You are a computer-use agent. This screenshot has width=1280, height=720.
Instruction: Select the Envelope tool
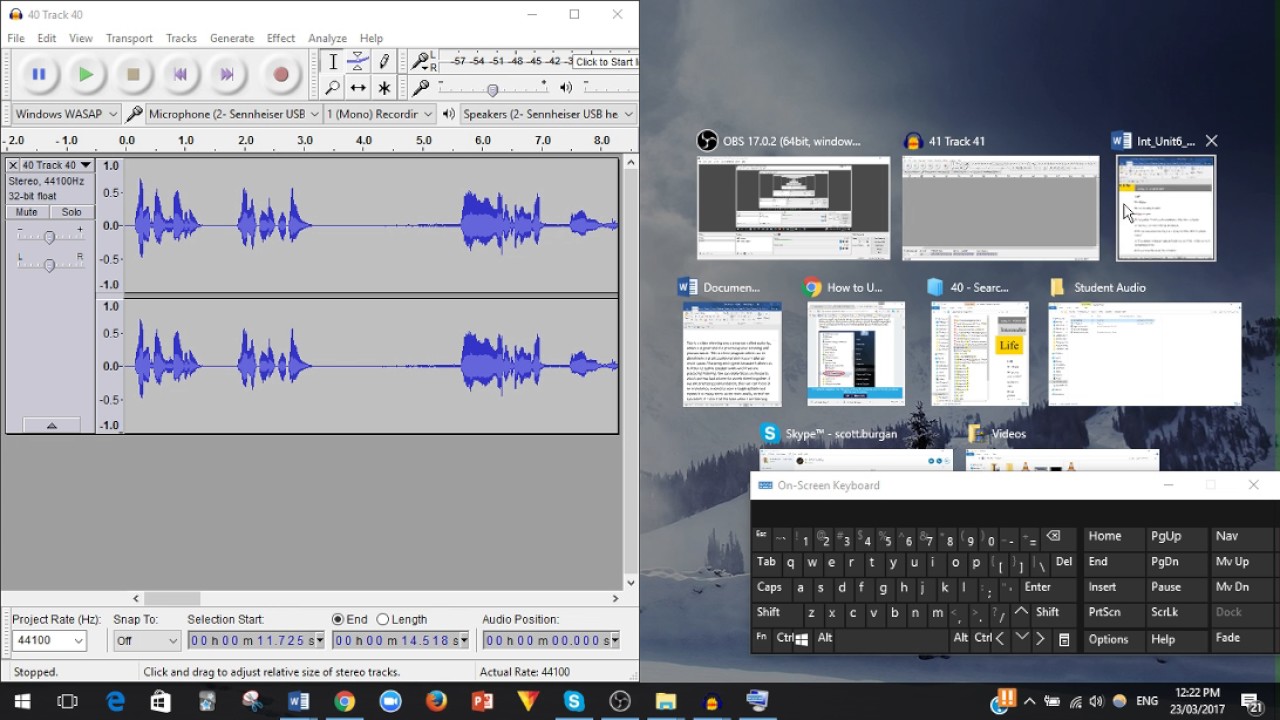[x=358, y=62]
